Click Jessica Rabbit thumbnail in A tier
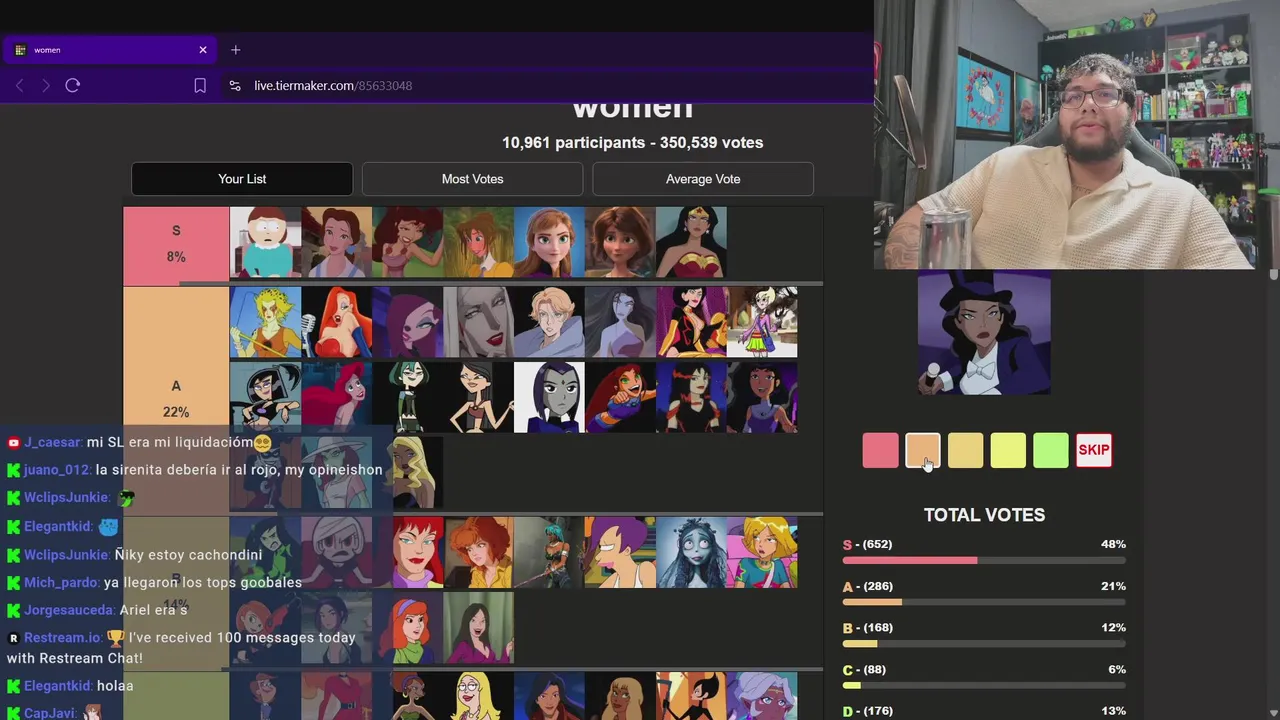 click(x=336, y=322)
